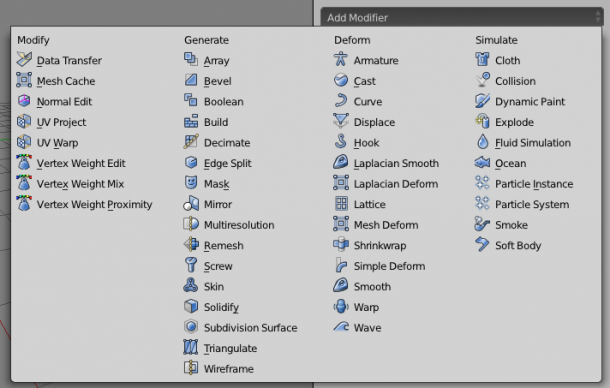Image resolution: width=610 pixels, height=388 pixels.
Task: Click the Lattice modifier icon
Action: [341, 204]
